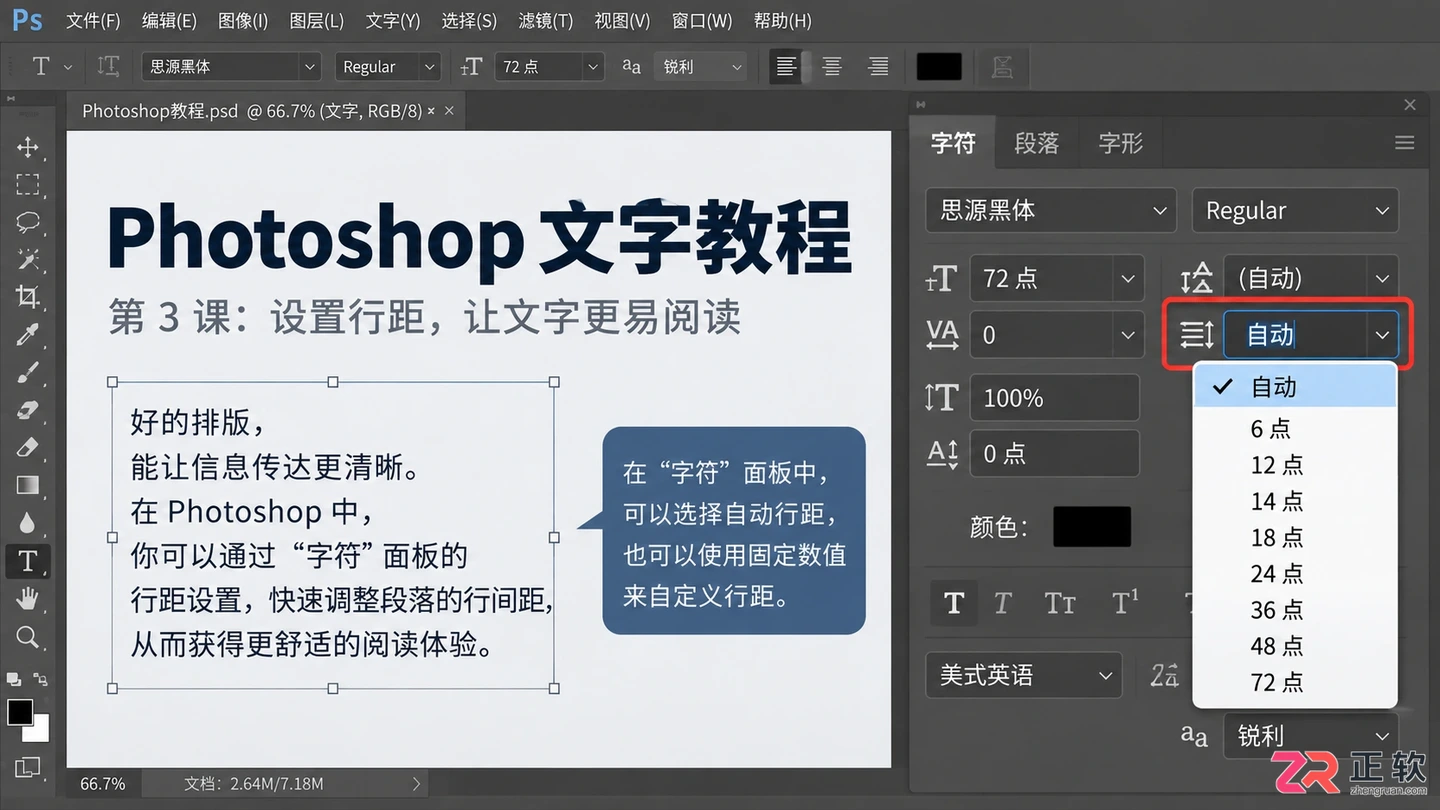Click the Ps application logo
This screenshot has width=1440, height=810.
click(x=28, y=20)
